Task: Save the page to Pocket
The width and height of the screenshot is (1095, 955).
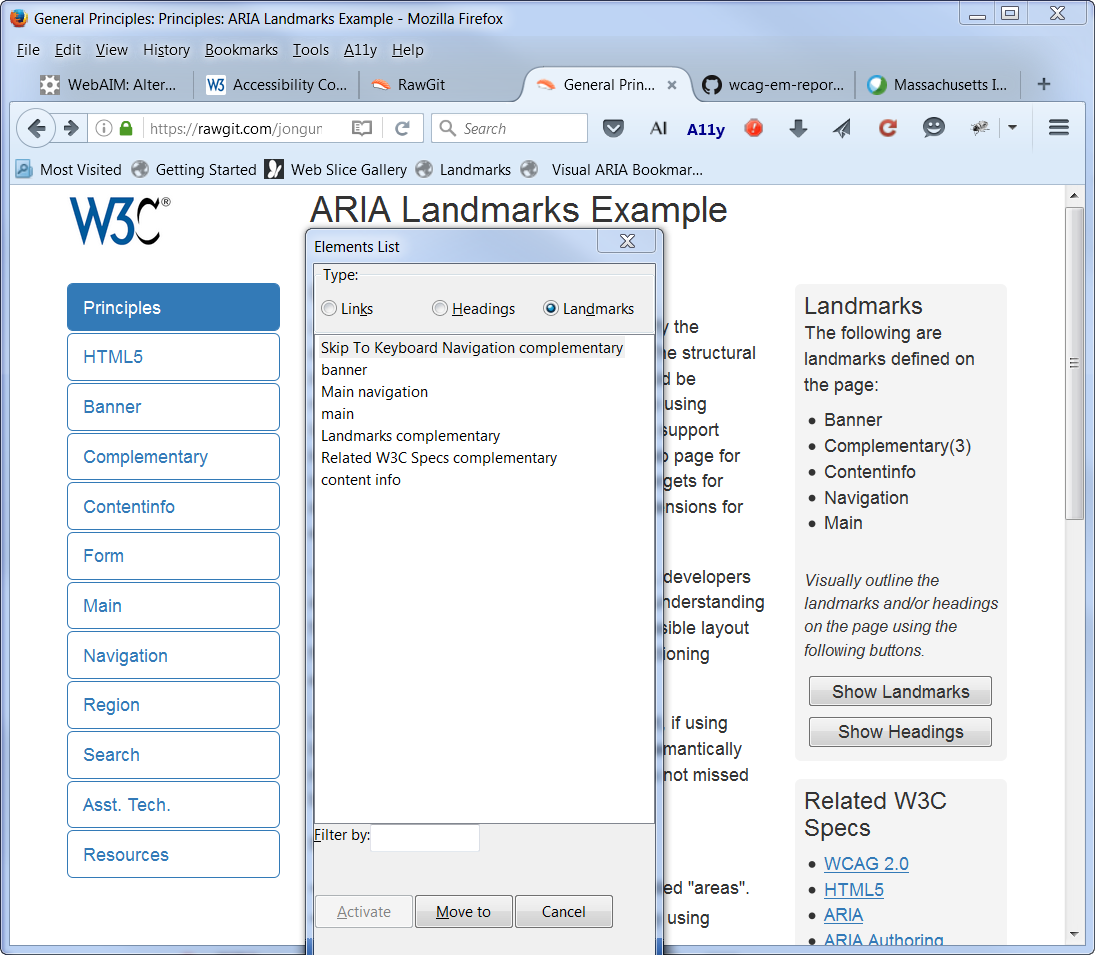Action: 613,128
